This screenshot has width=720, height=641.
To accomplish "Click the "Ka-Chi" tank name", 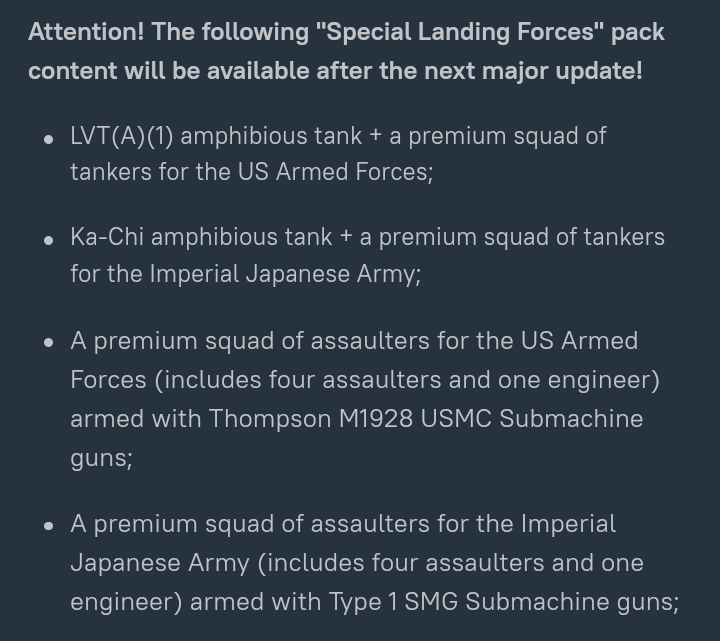I will 107,237.
